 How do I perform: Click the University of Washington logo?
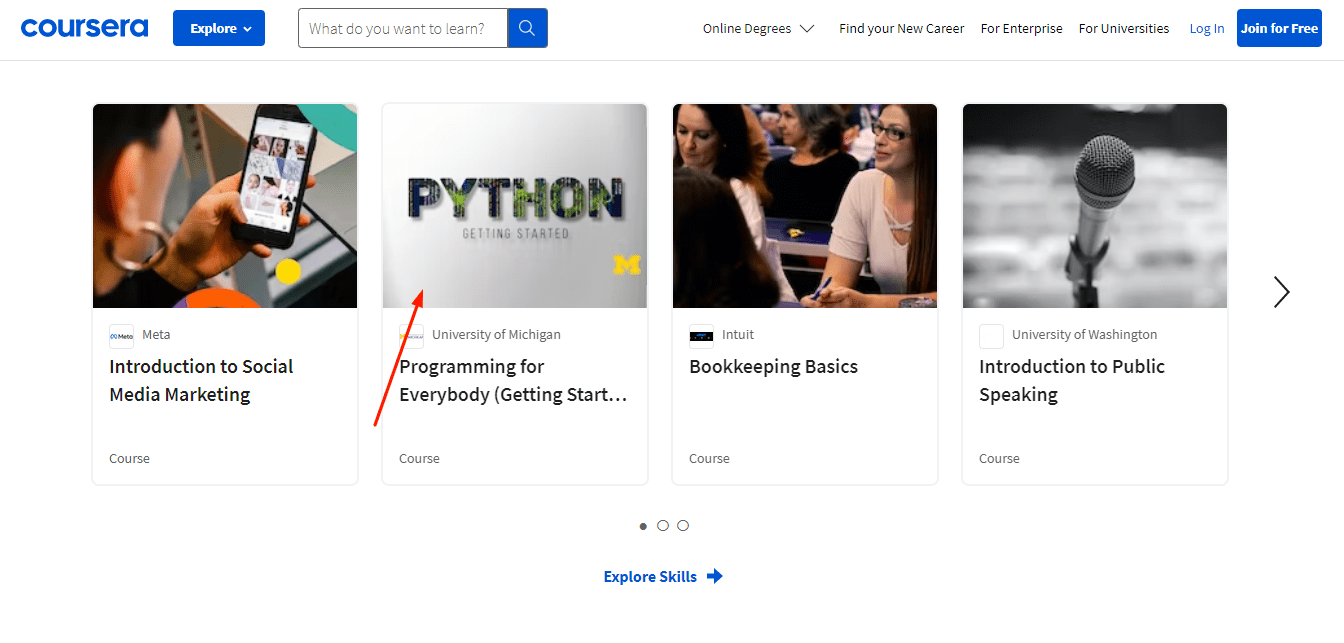click(991, 336)
